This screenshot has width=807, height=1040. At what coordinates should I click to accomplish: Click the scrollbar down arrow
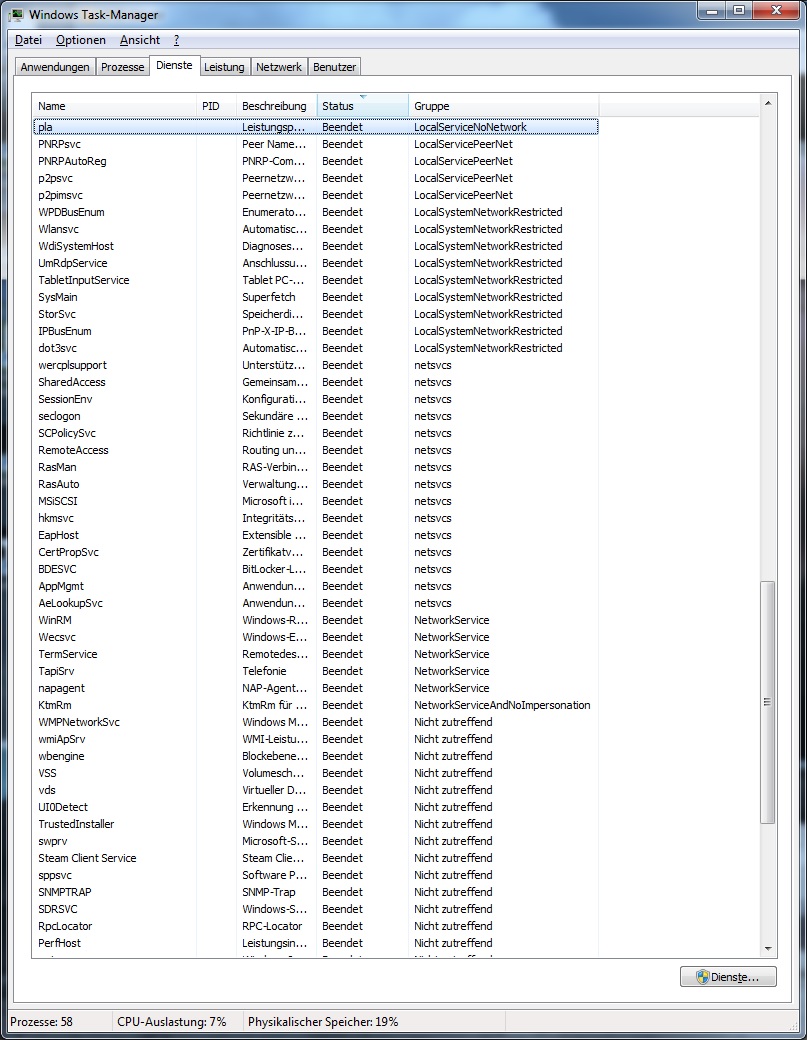click(768, 949)
